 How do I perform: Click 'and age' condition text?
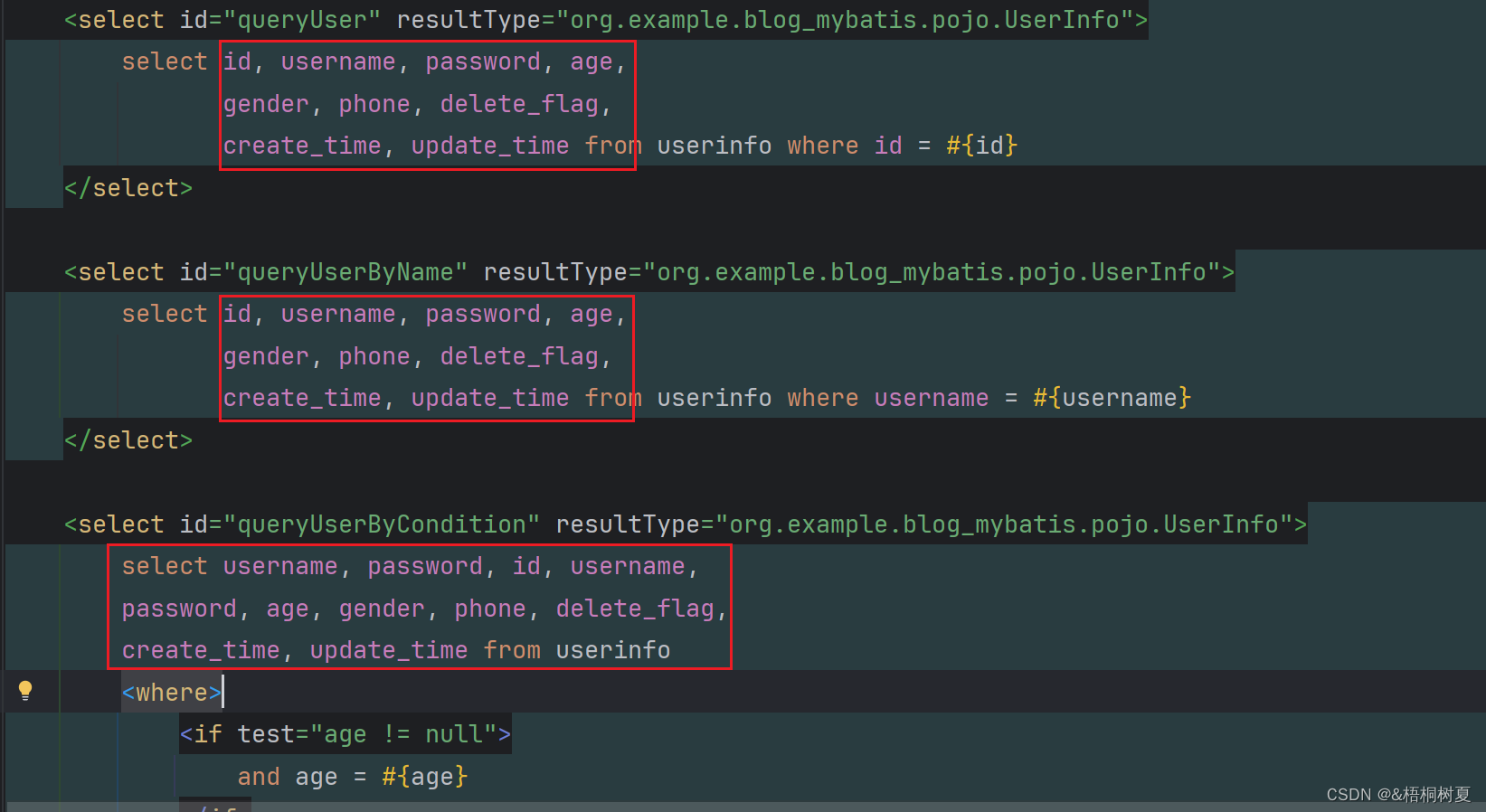point(288,777)
